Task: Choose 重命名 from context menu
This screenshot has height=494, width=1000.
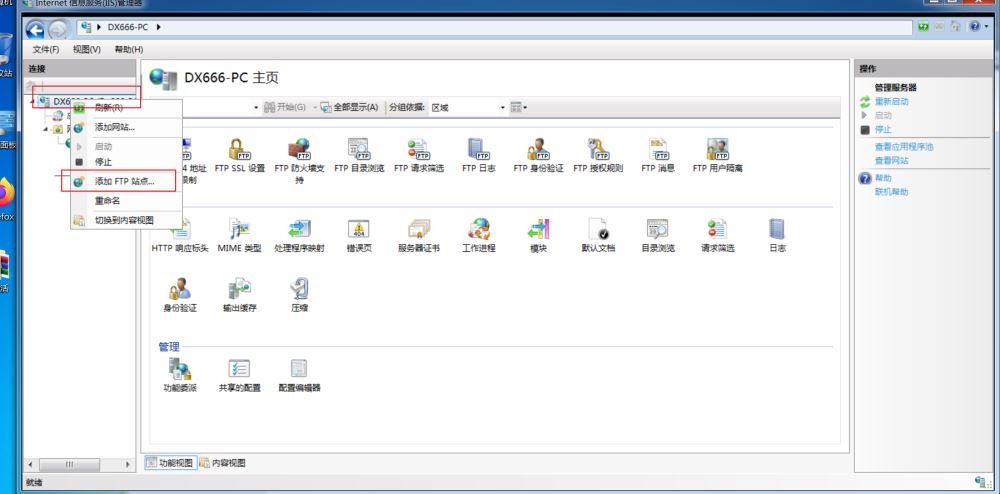Action: pos(126,201)
